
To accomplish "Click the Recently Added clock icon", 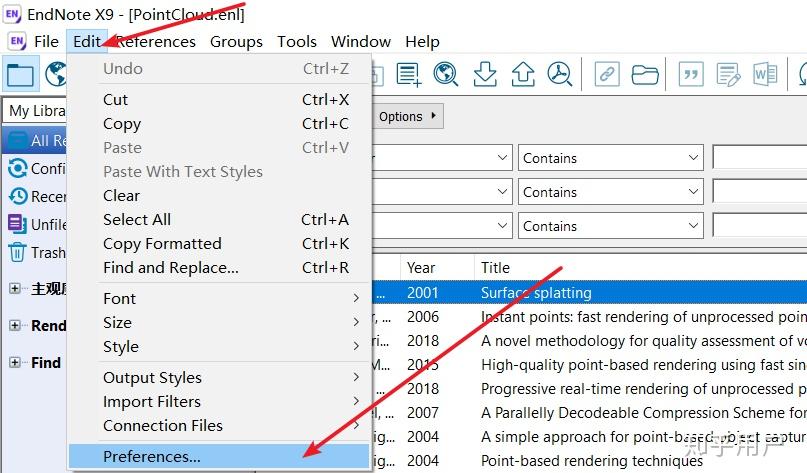I will (18, 196).
